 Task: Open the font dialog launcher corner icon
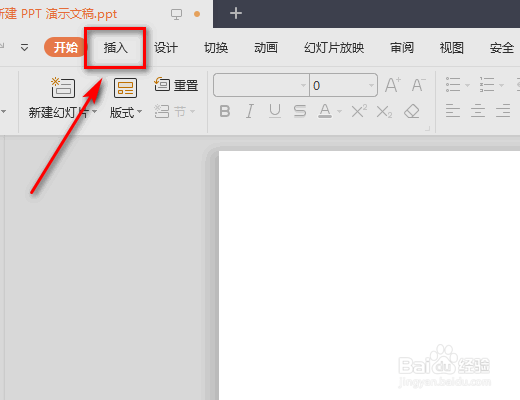click(428, 129)
